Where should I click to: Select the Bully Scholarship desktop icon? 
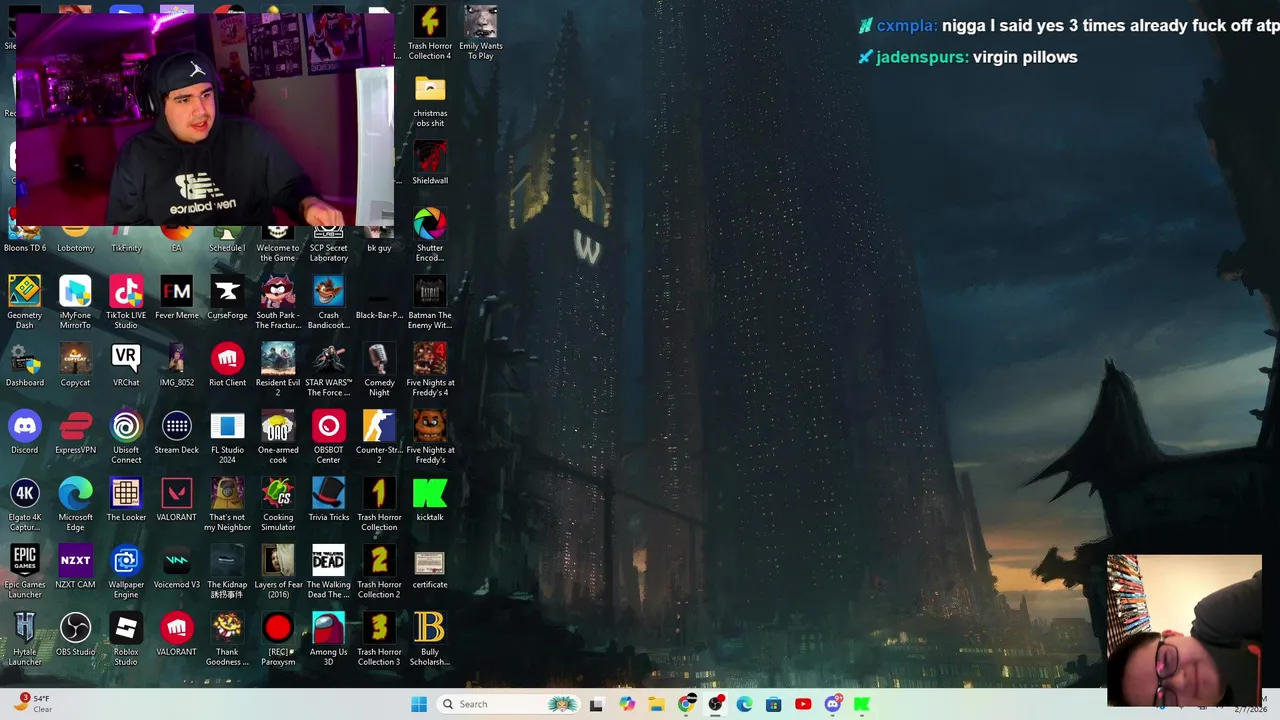coord(430,638)
